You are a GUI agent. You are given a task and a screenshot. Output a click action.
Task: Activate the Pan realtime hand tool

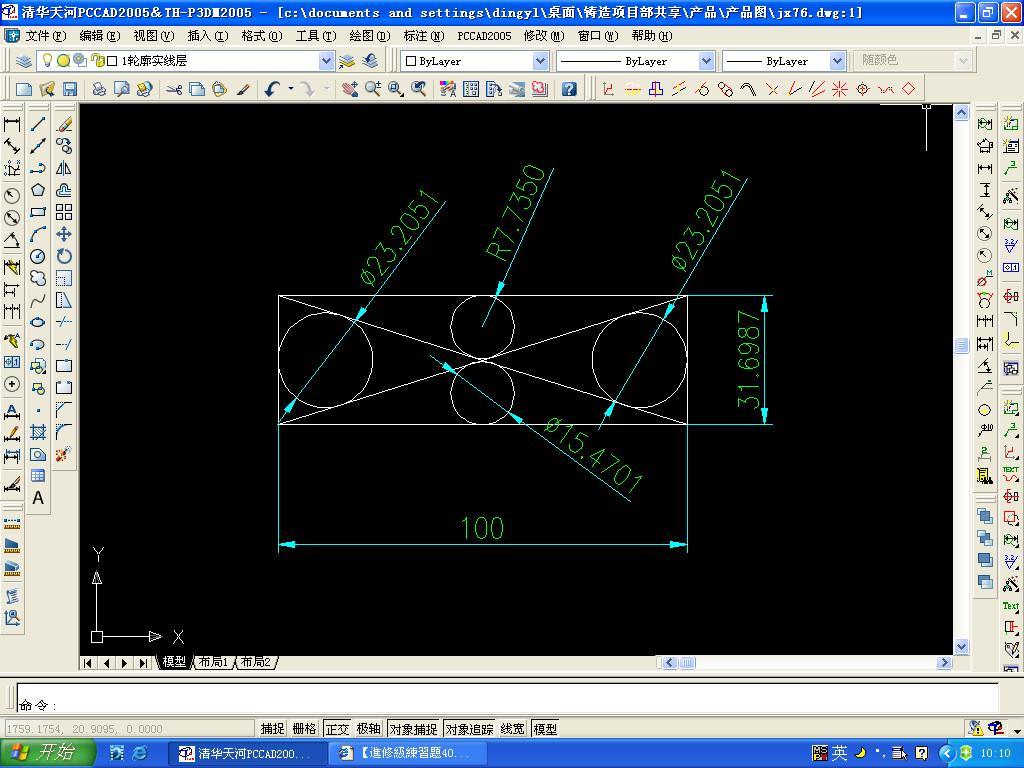(350, 89)
